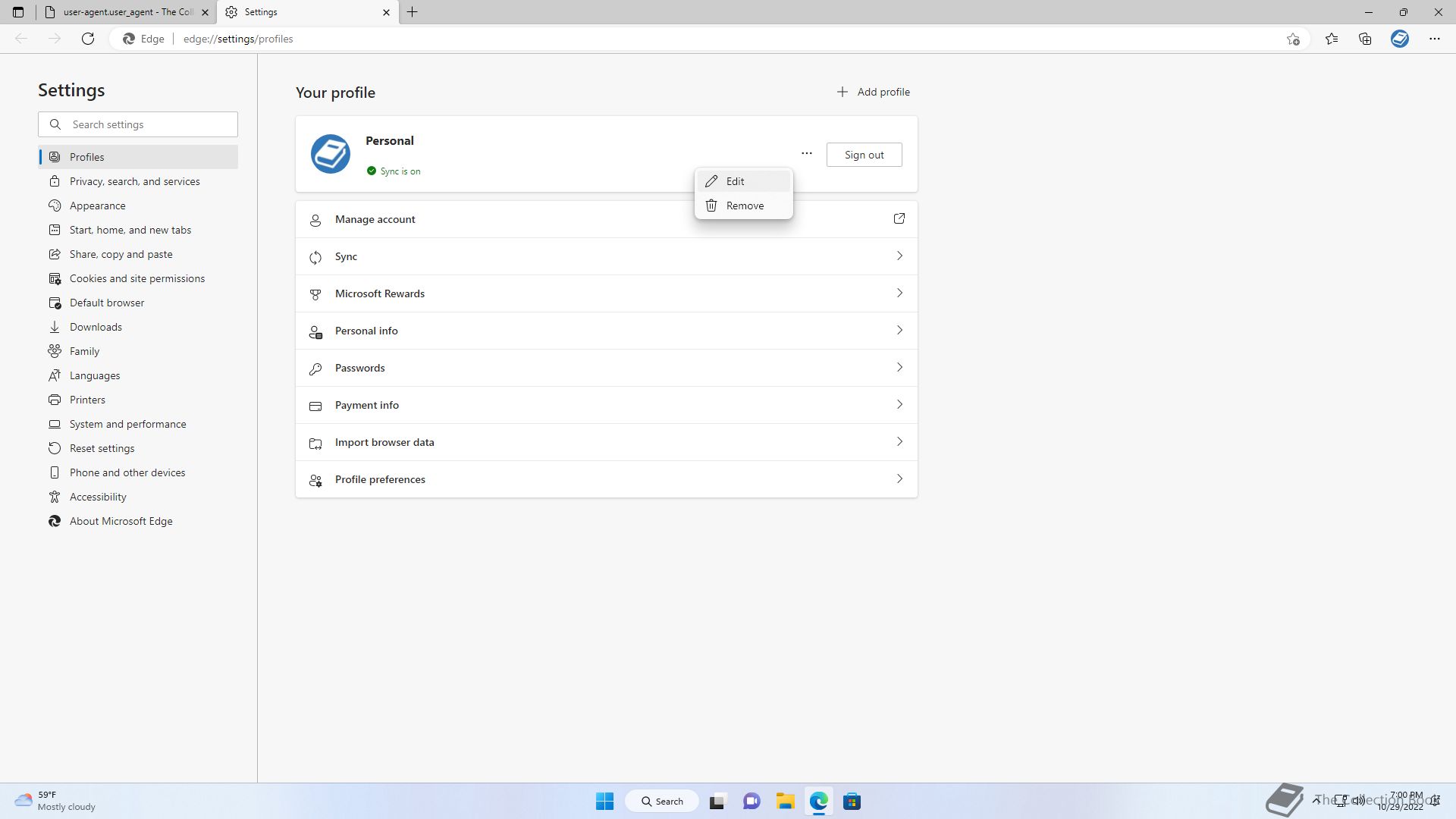Open Appearance settings
1456x819 pixels.
coord(138,206)
